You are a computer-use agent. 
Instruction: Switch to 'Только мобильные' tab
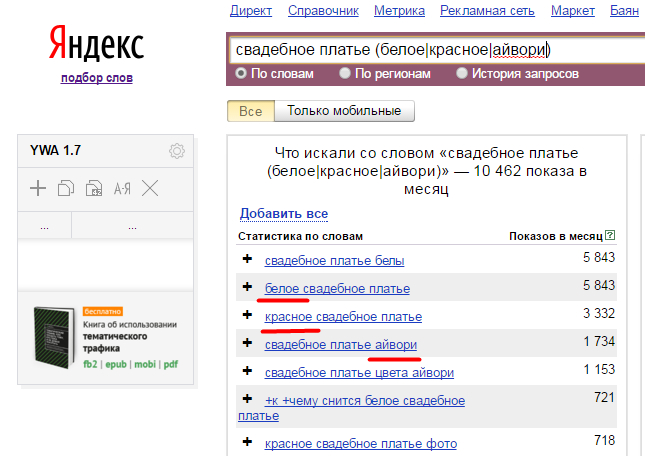344,111
